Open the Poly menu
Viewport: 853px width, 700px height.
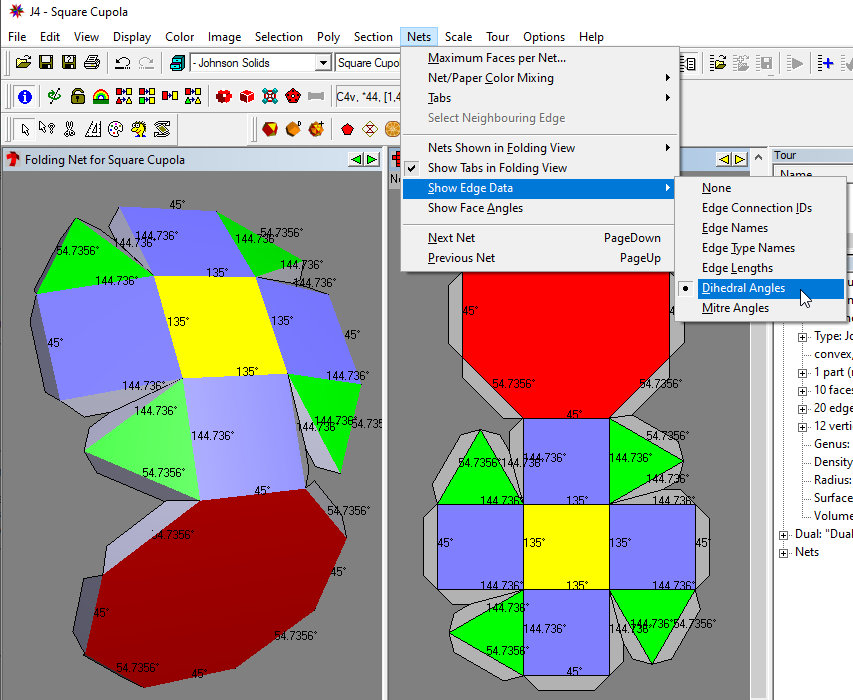point(328,37)
